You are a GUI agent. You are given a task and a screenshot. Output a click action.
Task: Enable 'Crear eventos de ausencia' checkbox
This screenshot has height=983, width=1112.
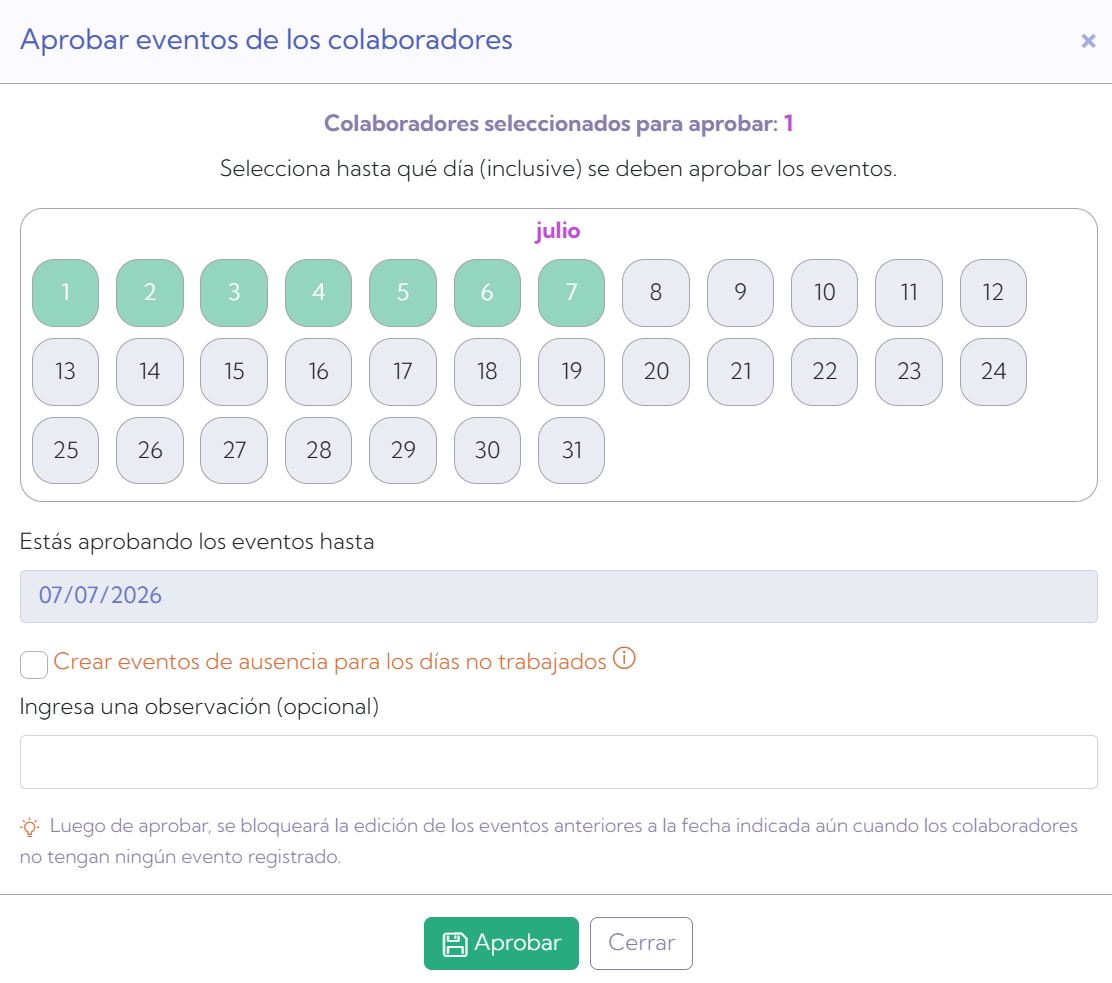(x=34, y=665)
